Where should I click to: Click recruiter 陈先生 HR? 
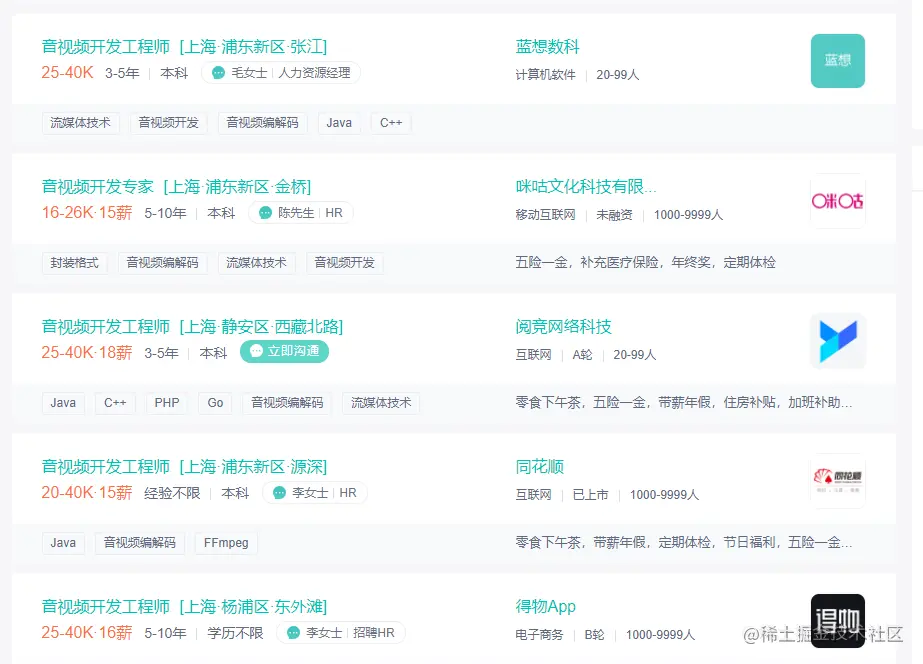coord(301,213)
